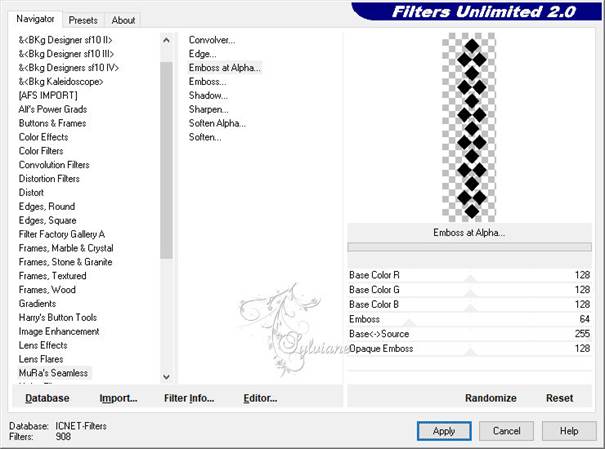This screenshot has height=449, width=605.
Task: Click the Database button
Action: click(x=47, y=398)
